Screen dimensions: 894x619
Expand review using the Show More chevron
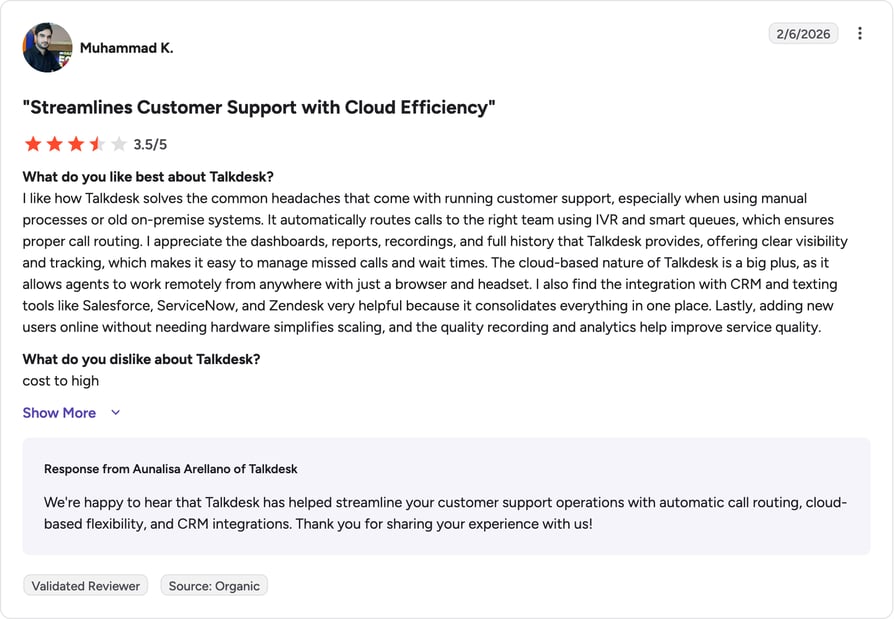pyautogui.click(x=116, y=413)
